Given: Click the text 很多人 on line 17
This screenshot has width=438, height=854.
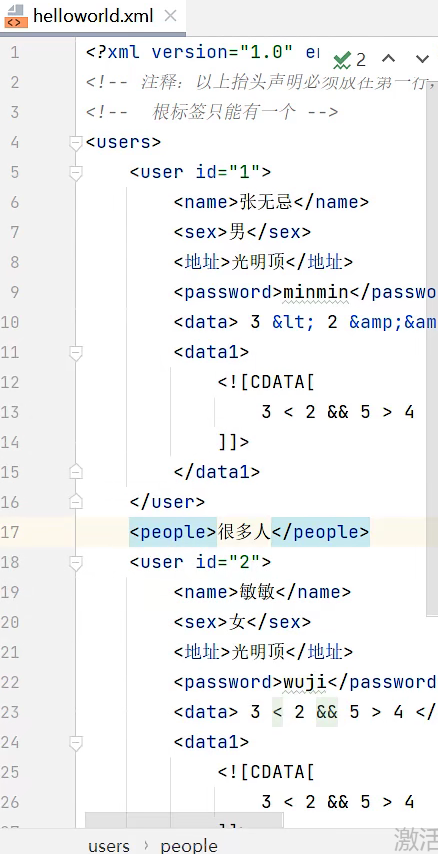Looking at the screenshot, I should [244, 532].
